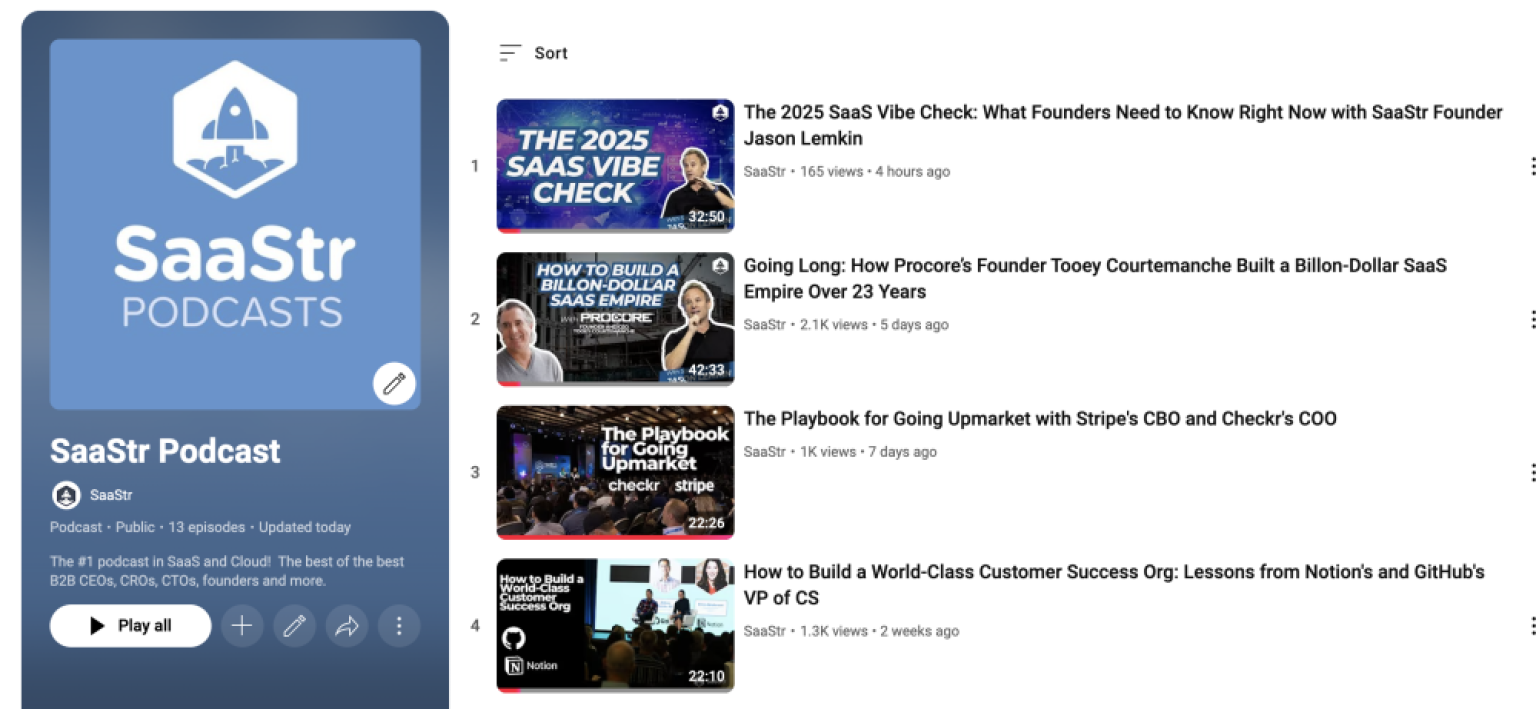Click the SaaStr Podcasts cover artwork
The width and height of the screenshot is (1536, 709).
click(235, 224)
